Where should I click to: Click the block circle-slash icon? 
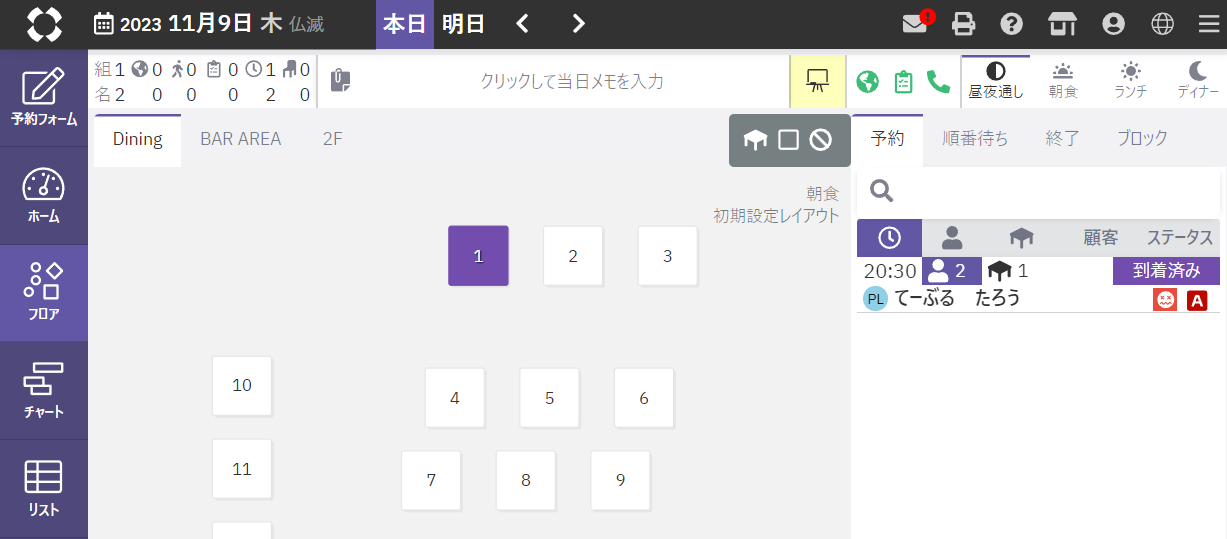(x=821, y=141)
